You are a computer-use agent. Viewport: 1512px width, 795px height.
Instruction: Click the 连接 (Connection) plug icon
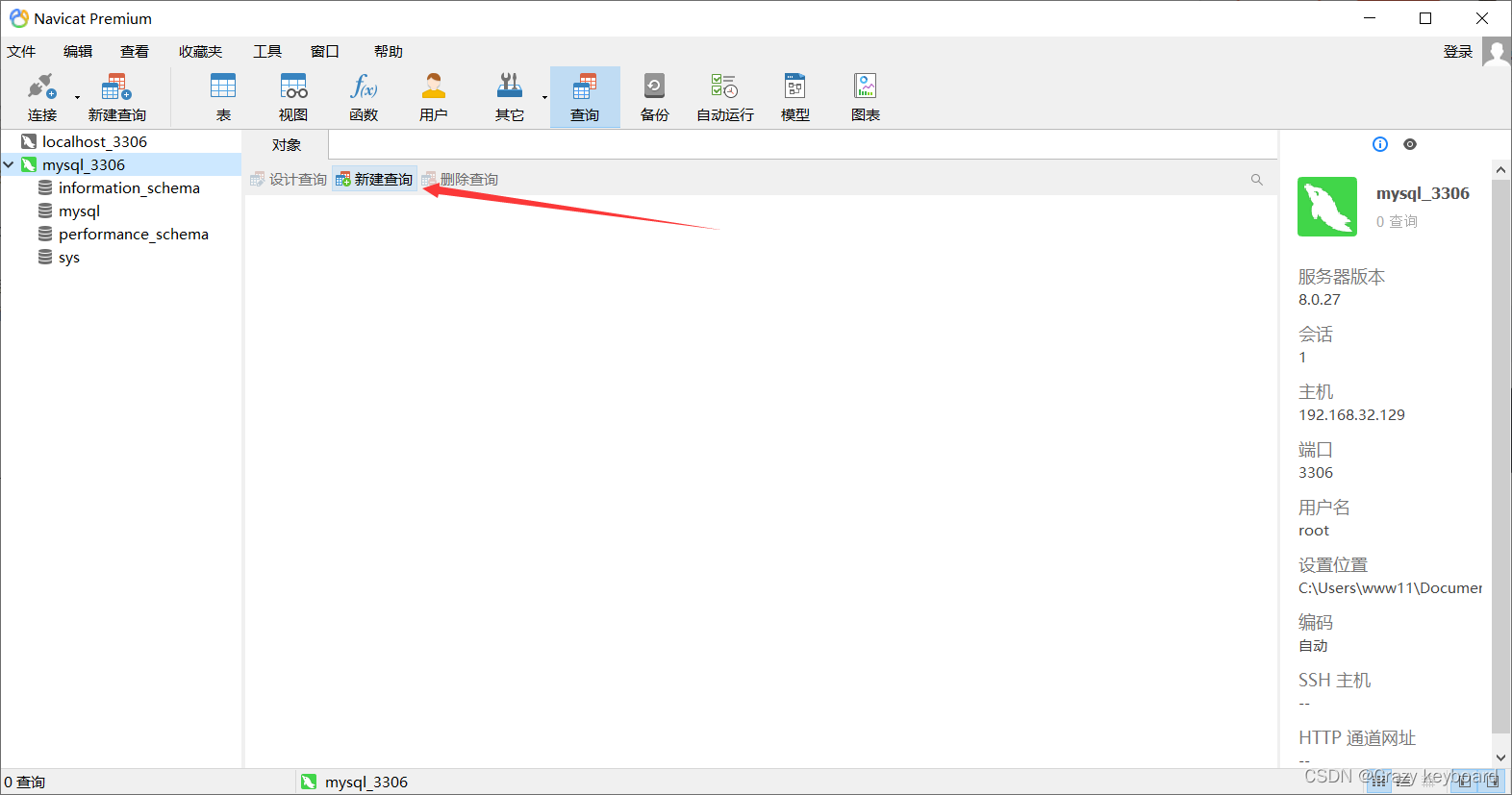pos(41,87)
